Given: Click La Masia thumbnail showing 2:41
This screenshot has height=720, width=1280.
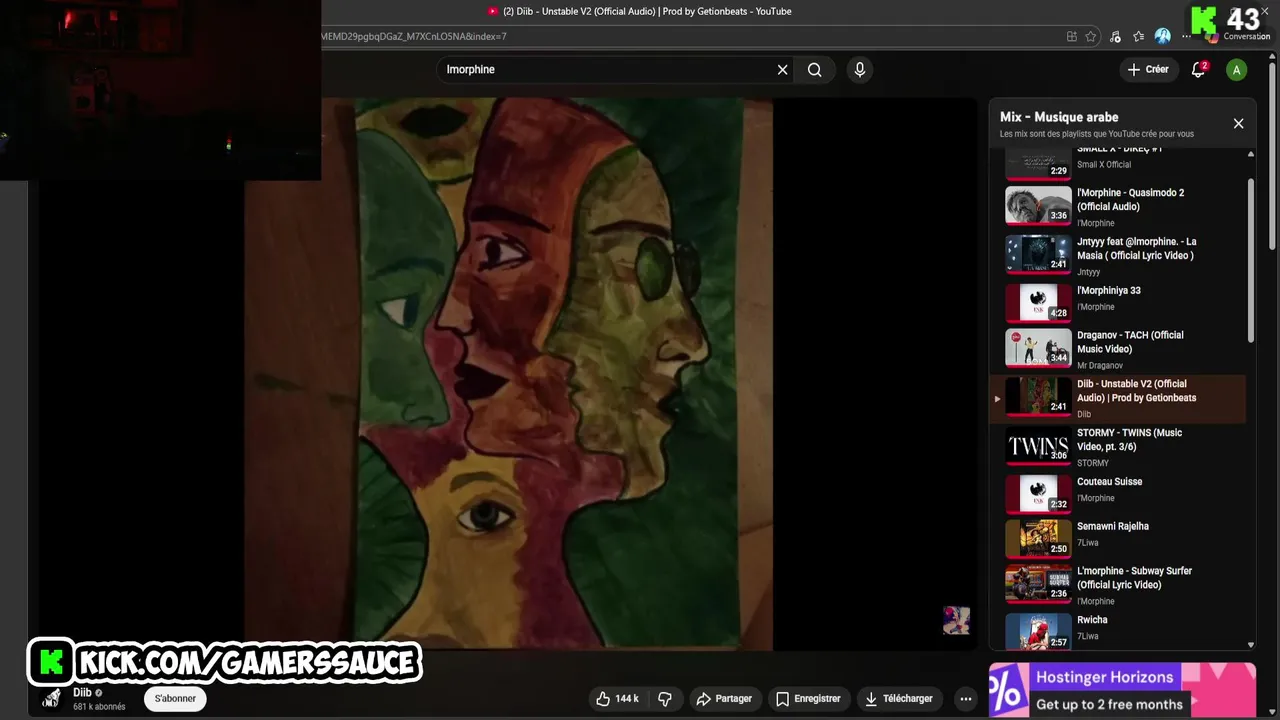Looking at the screenshot, I should (1038, 254).
